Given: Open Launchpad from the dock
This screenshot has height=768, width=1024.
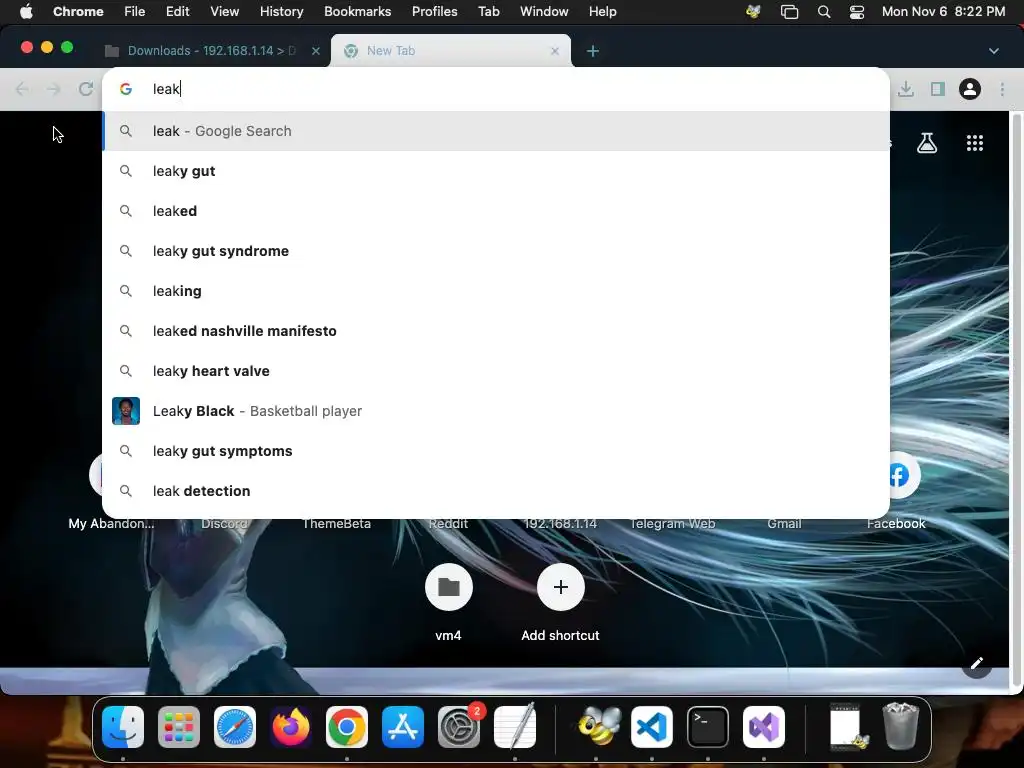Looking at the screenshot, I should [179, 727].
